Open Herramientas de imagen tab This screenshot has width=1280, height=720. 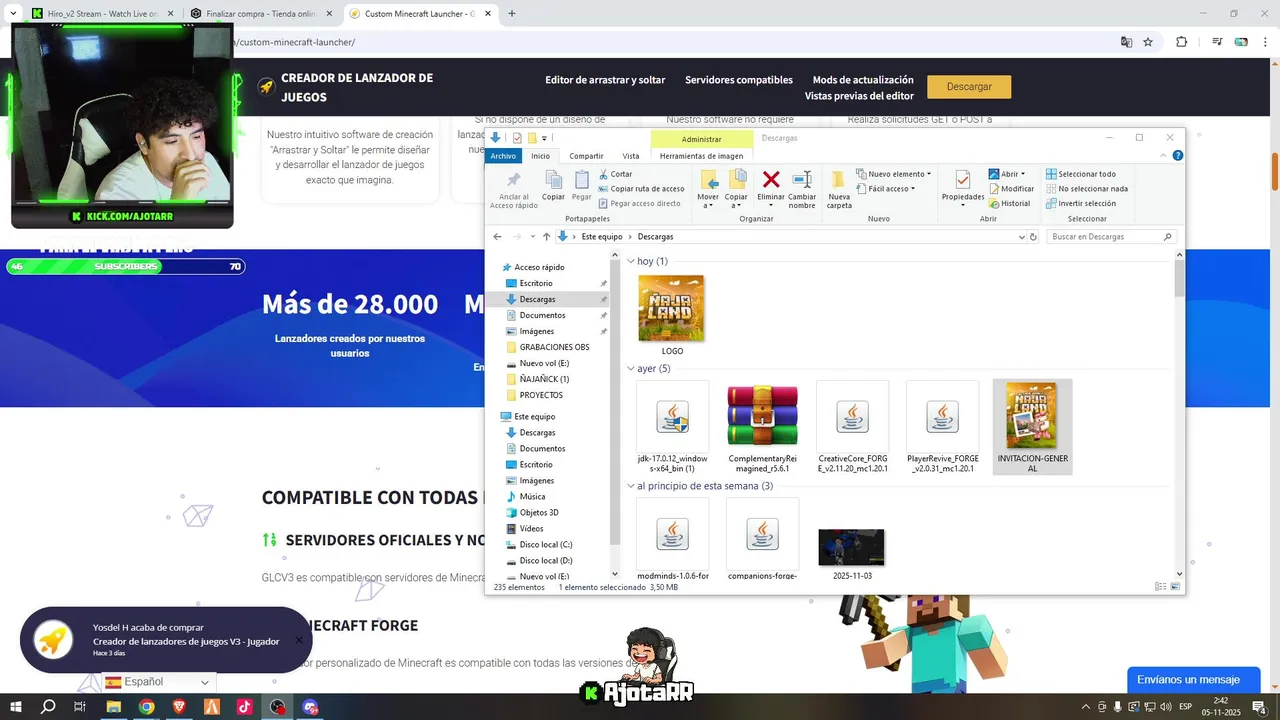(701, 156)
